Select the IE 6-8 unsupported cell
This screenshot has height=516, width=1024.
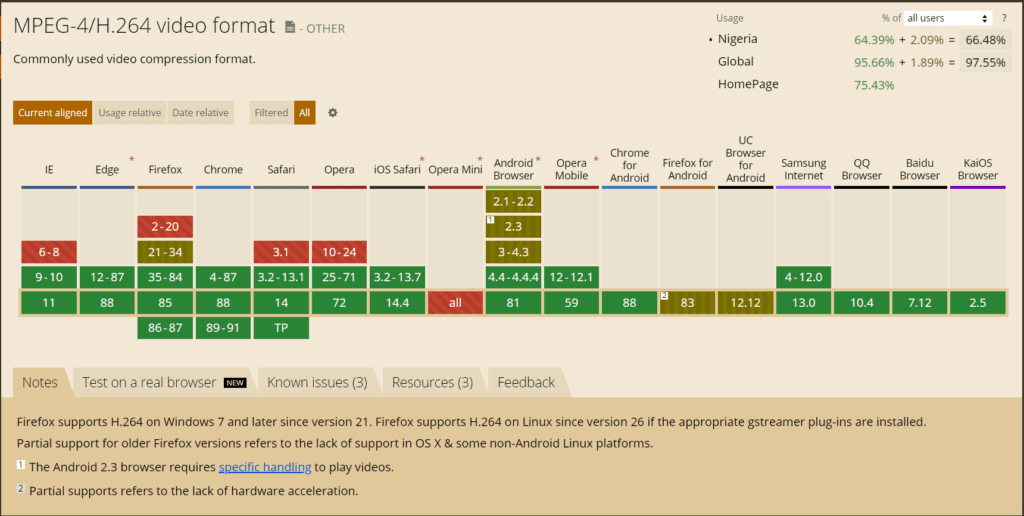(49, 252)
